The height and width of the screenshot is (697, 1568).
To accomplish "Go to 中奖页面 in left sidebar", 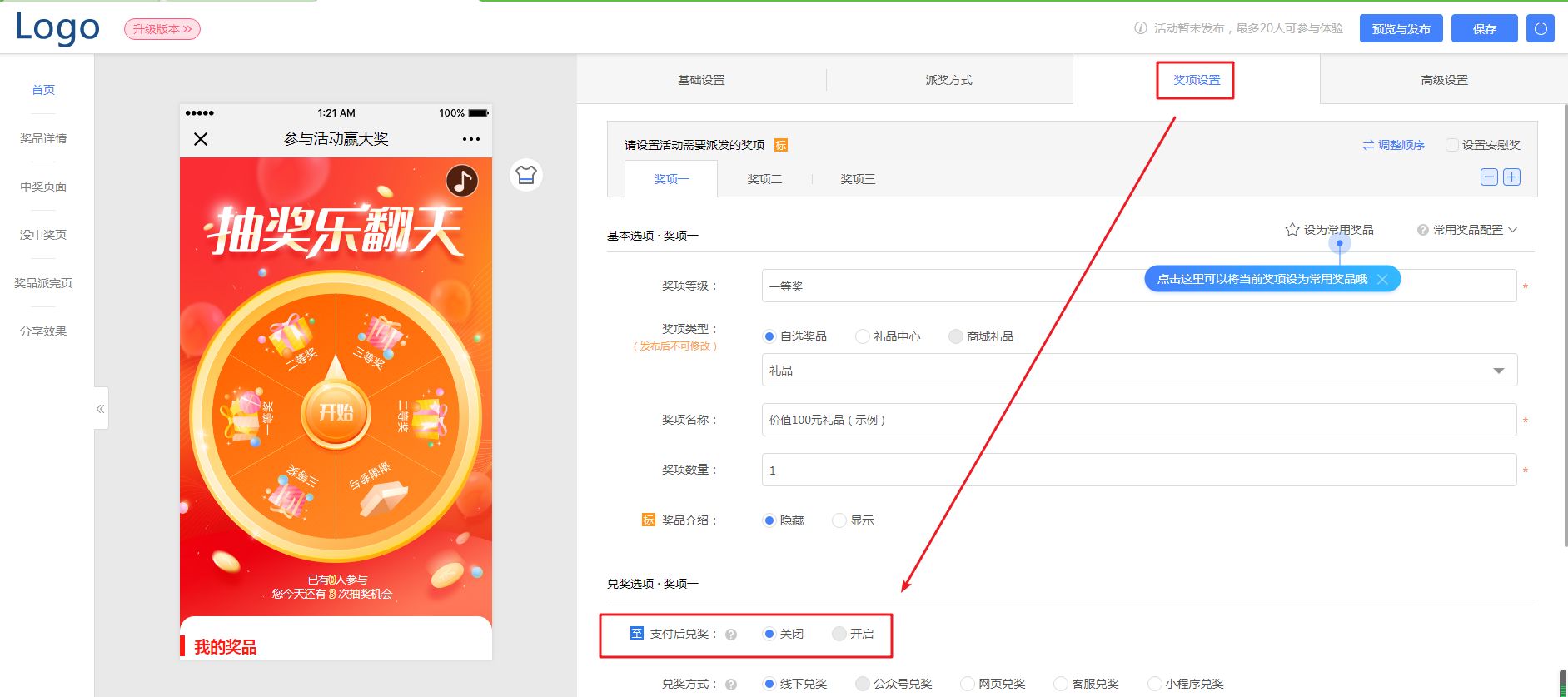I will [43, 187].
